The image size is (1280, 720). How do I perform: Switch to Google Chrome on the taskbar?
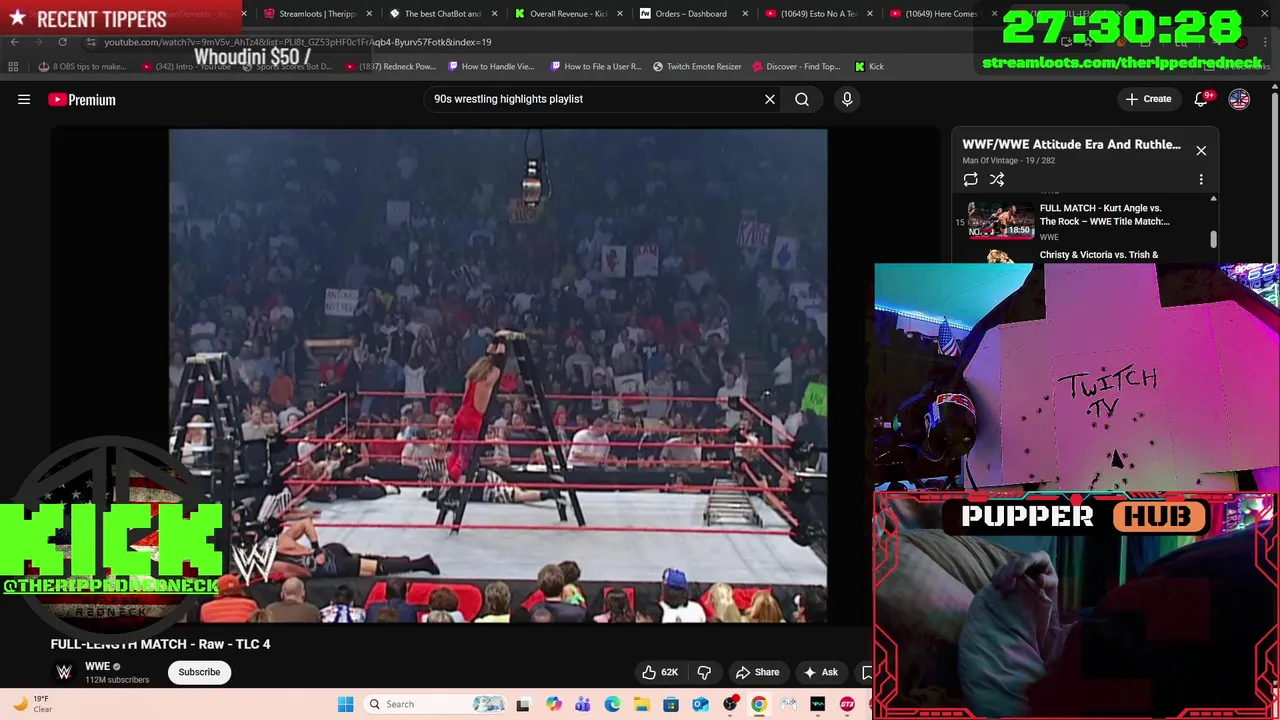(759, 704)
